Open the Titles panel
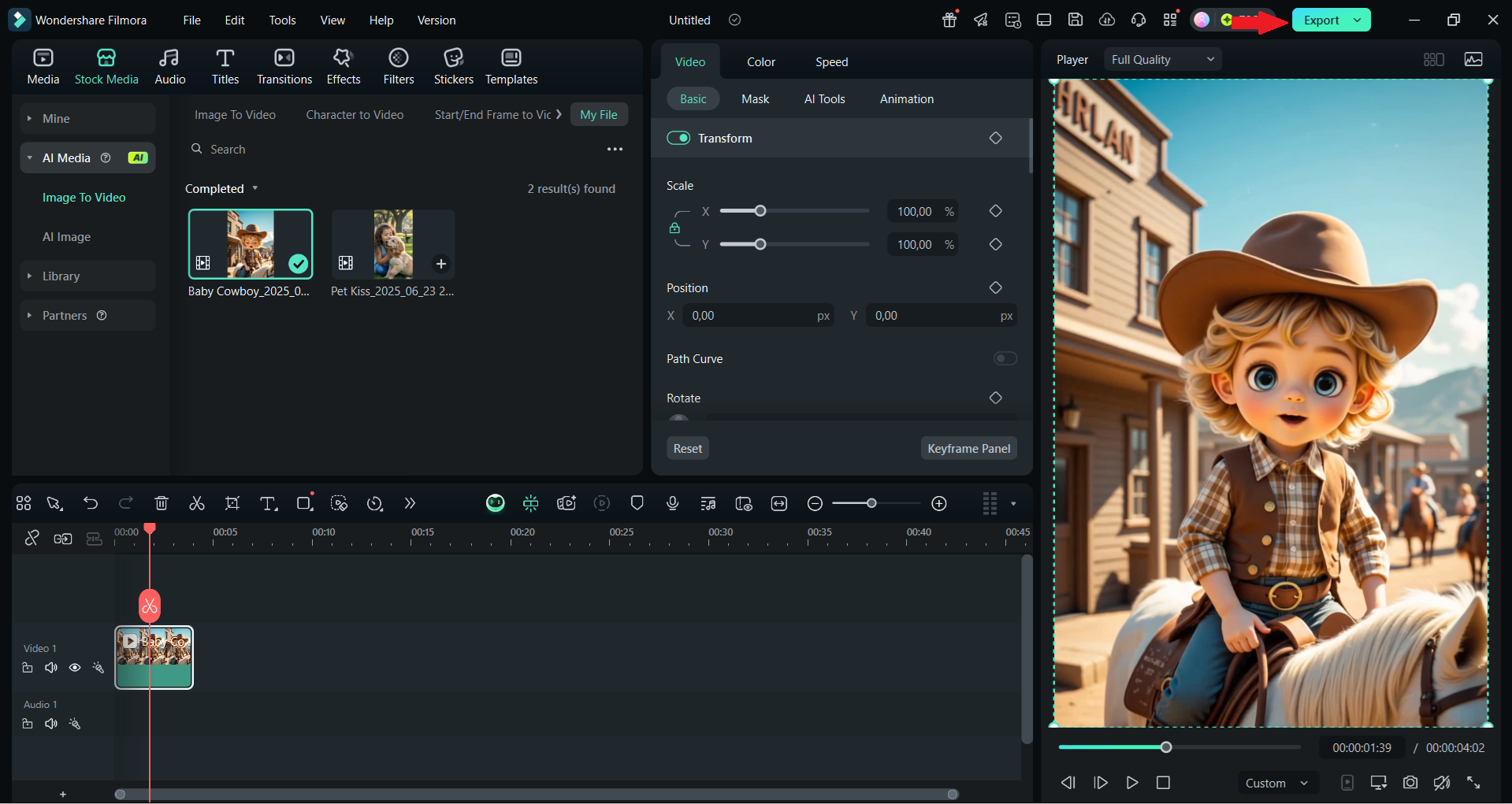The image size is (1512, 804). (x=225, y=67)
